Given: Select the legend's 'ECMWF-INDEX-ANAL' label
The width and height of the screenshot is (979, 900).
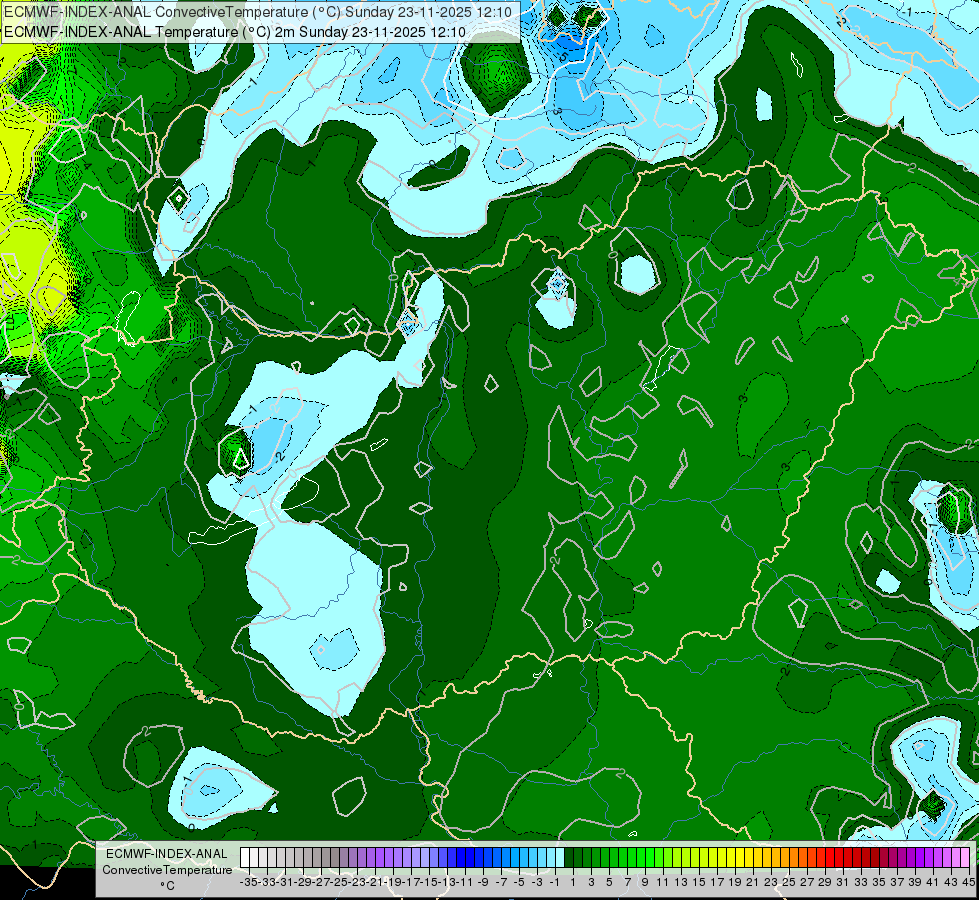Looking at the screenshot, I should pyautogui.click(x=167, y=854).
